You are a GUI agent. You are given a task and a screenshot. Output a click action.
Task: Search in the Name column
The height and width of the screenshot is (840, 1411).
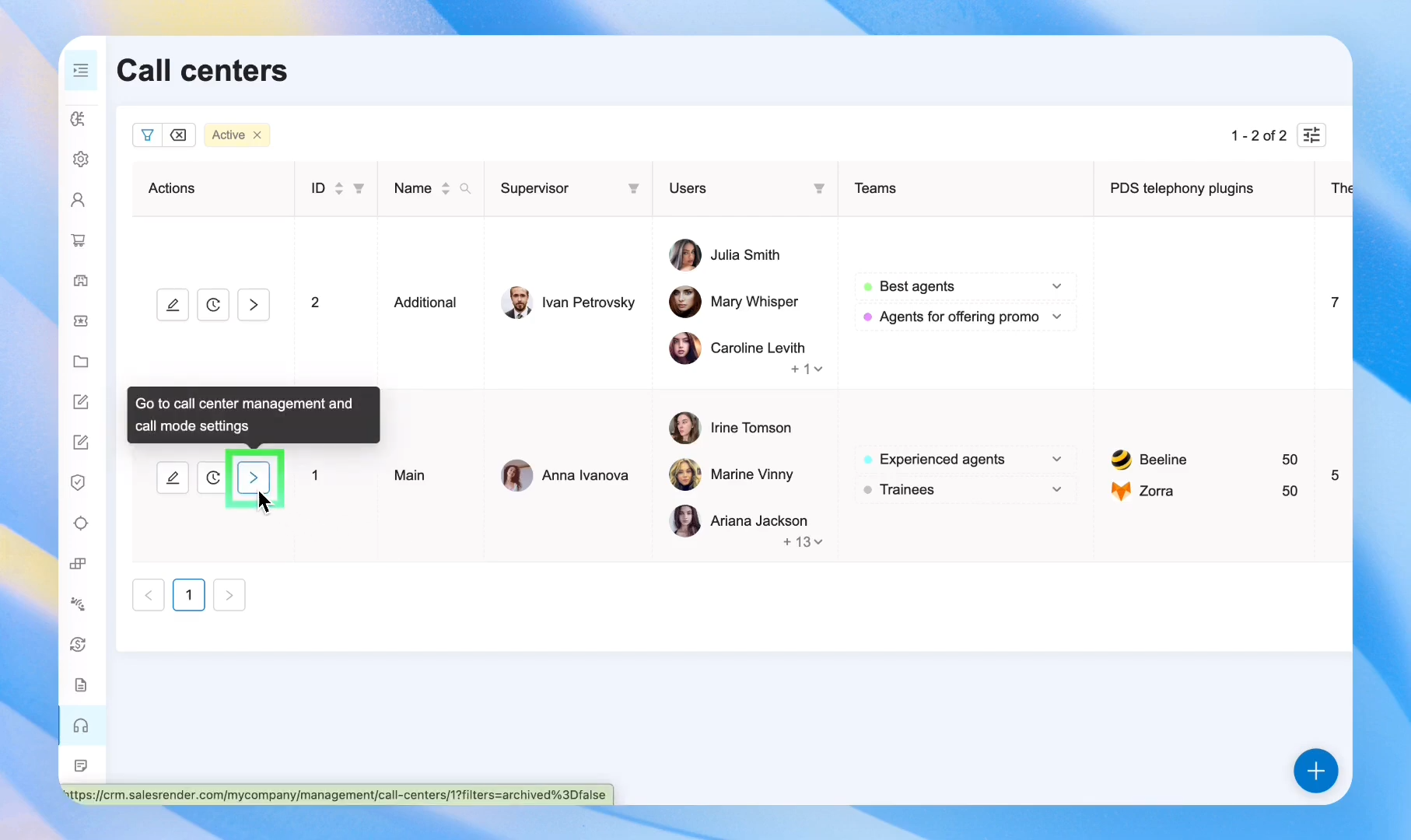point(465,188)
